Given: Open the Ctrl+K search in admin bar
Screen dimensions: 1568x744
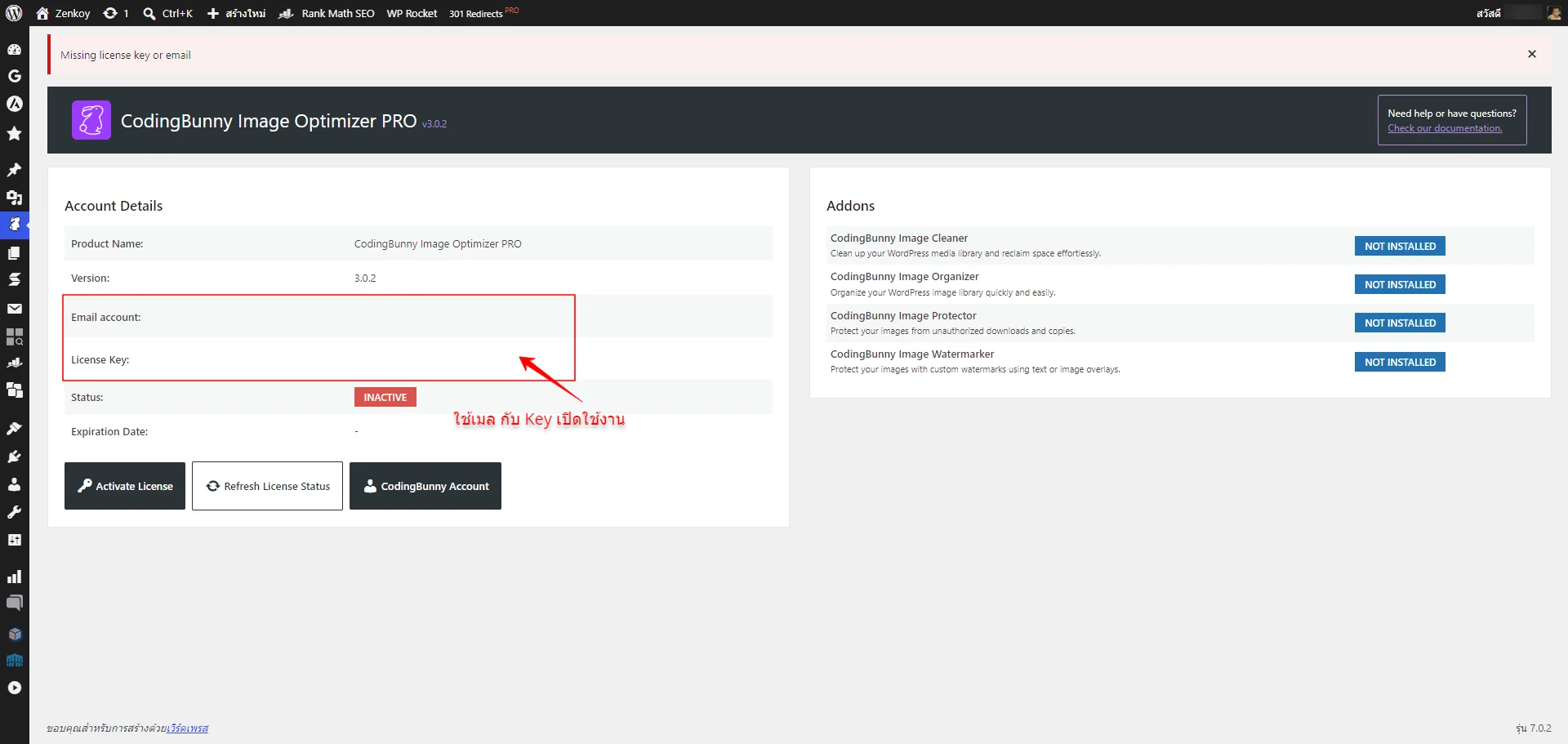Looking at the screenshot, I should [x=167, y=13].
